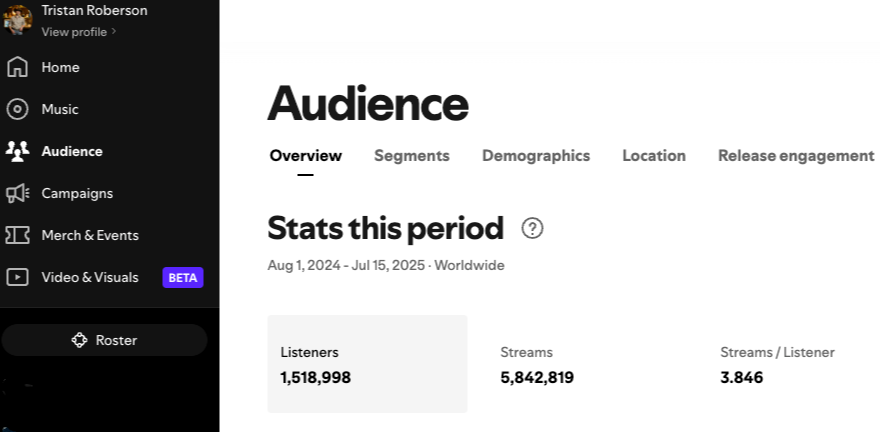This screenshot has width=880, height=432.
Task: Click the Merch & Events ticket icon
Action: (17, 235)
